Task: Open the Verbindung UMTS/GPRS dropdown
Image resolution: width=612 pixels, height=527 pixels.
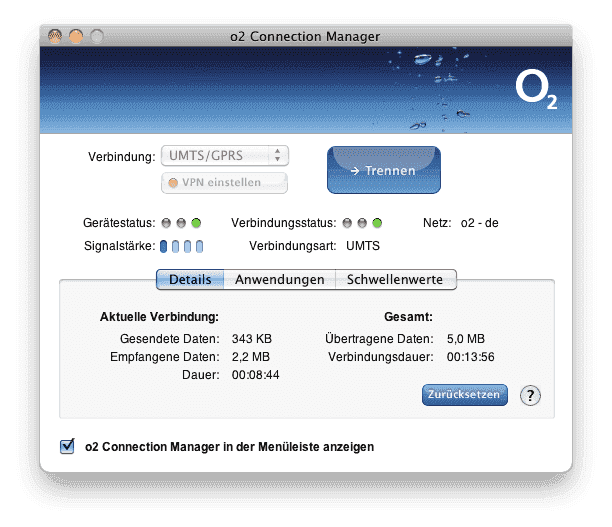Action: (x=225, y=155)
